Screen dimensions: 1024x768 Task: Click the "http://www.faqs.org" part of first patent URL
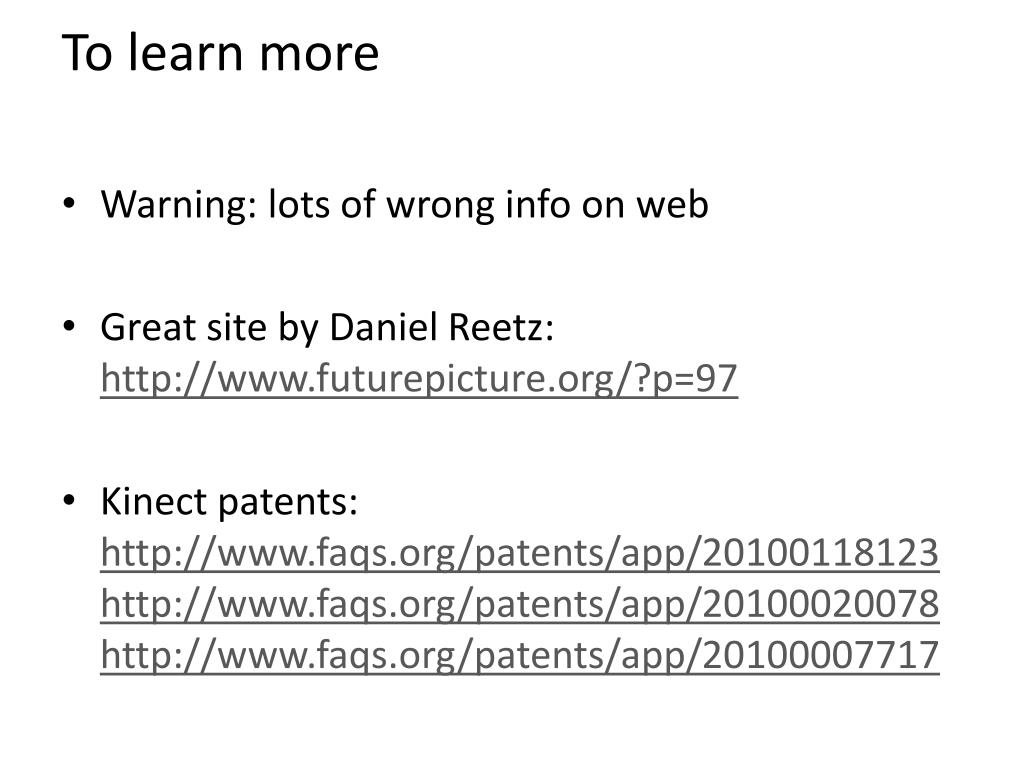click(x=277, y=553)
